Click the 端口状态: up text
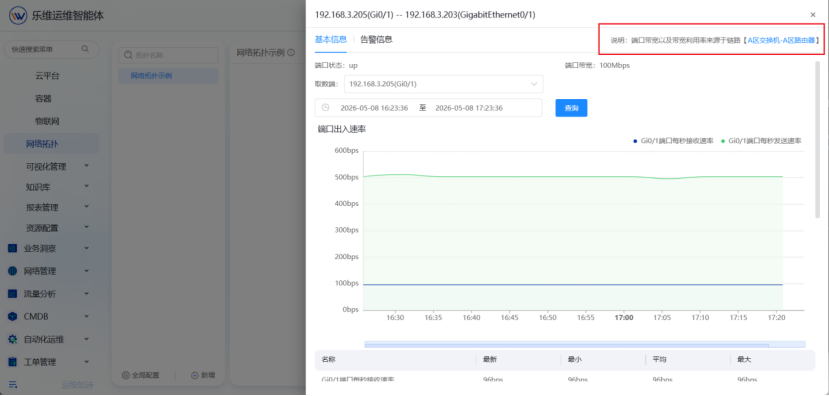Viewport: 829px width, 396px height. tap(336, 66)
